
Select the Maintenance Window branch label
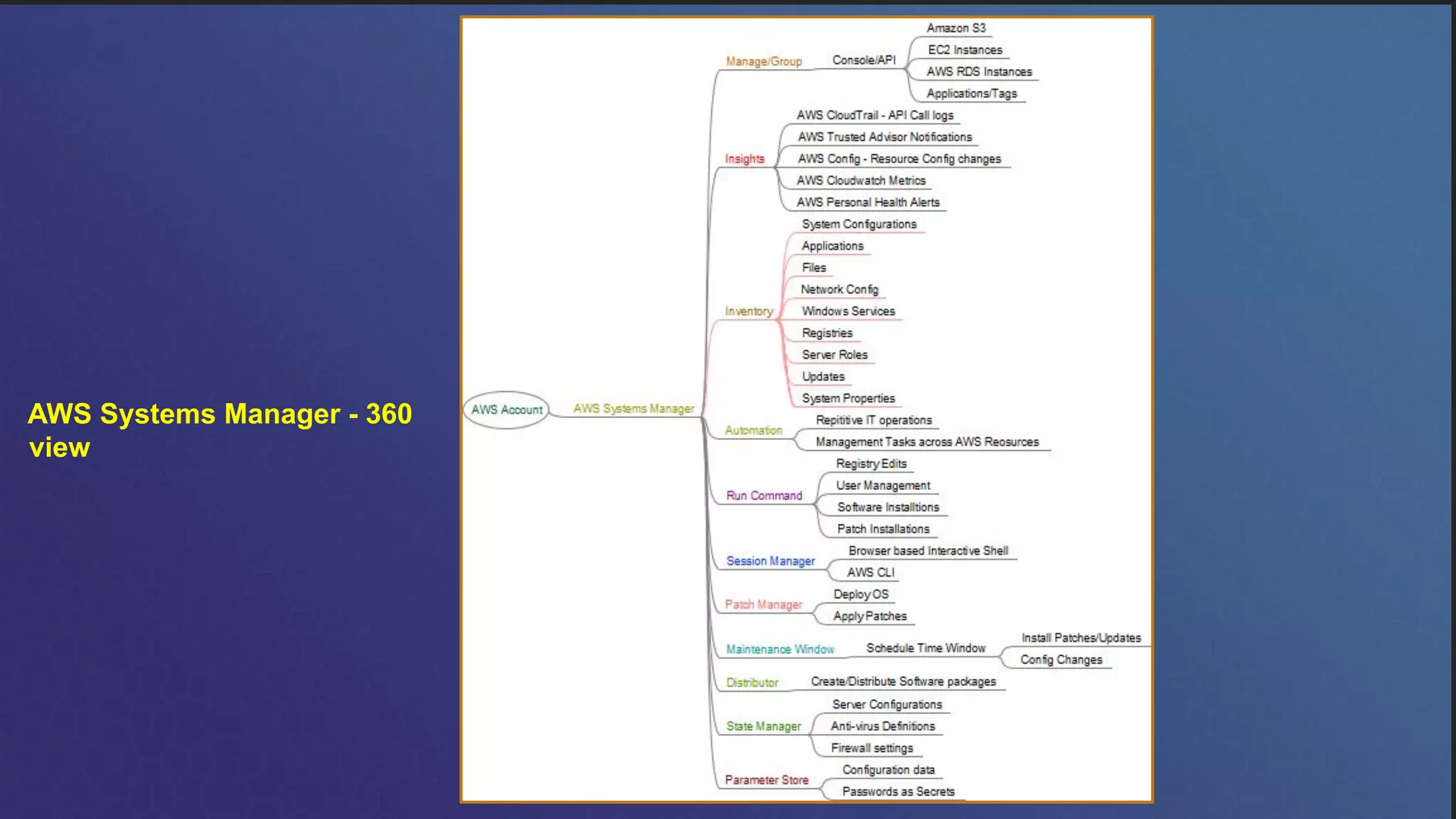[x=779, y=649]
